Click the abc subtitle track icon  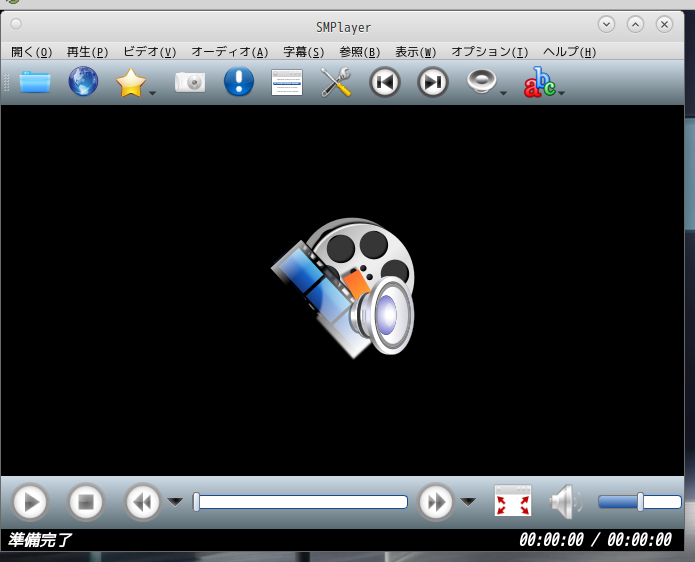[539, 82]
